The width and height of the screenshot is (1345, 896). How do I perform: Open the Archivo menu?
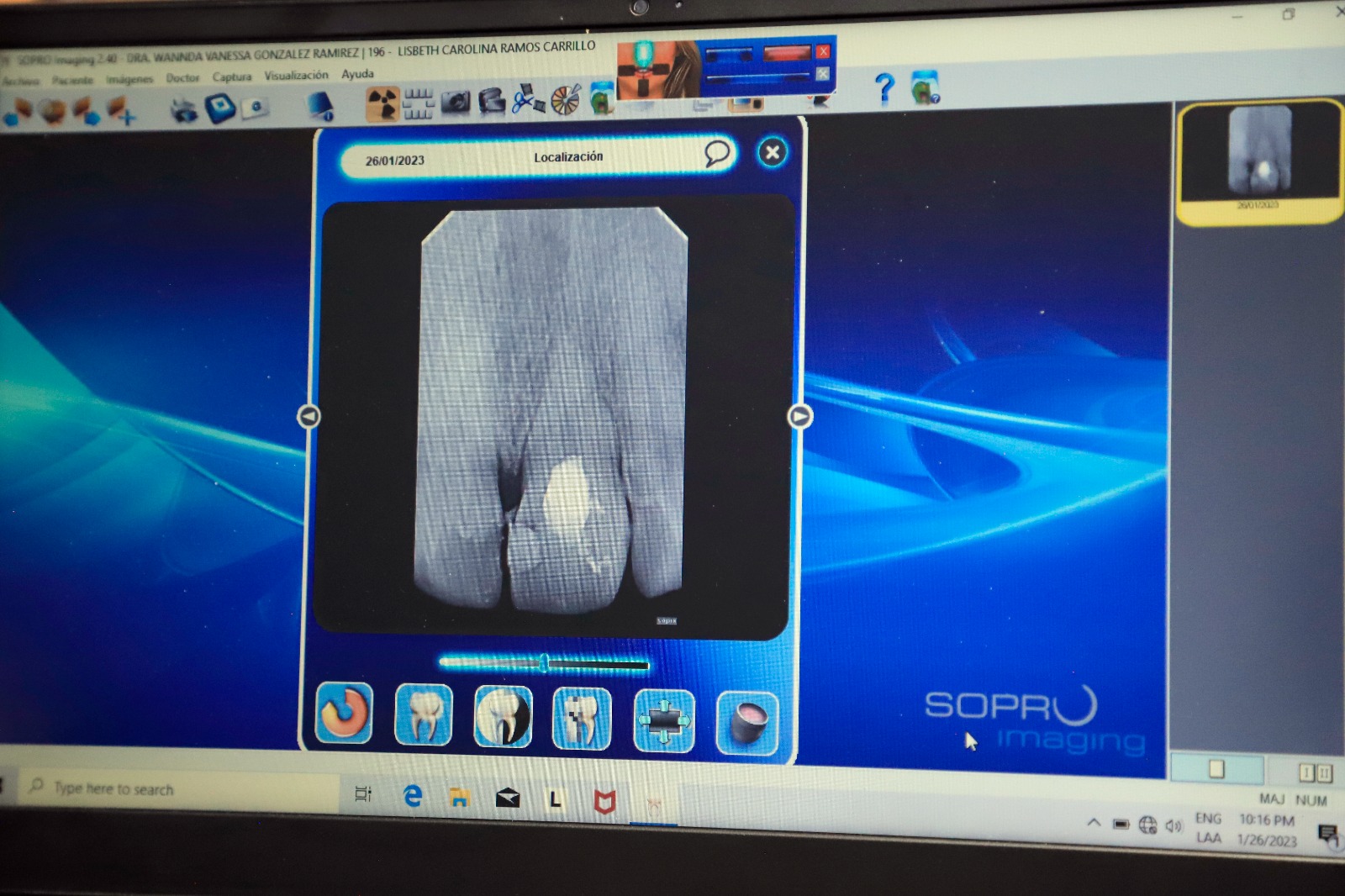coord(20,82)
